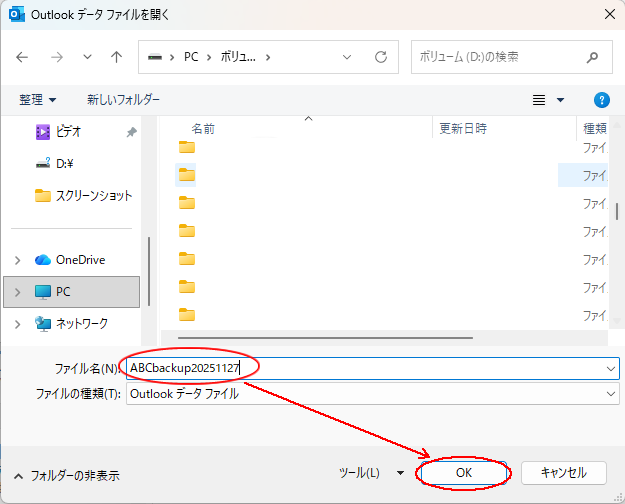This screenshot has height=504, width=625.
Task: Open the blue help icon
Action: coord(601,100)
